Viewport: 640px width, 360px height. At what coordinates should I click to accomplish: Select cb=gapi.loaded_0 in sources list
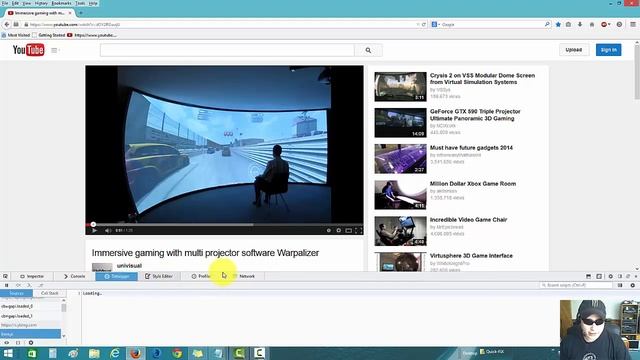click(x=30, y=306)
